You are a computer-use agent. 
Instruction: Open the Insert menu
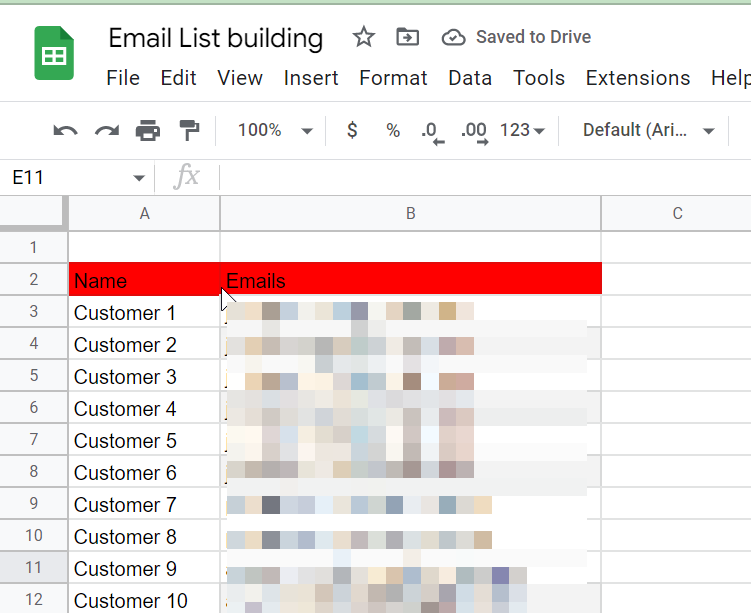pos(311,78)
